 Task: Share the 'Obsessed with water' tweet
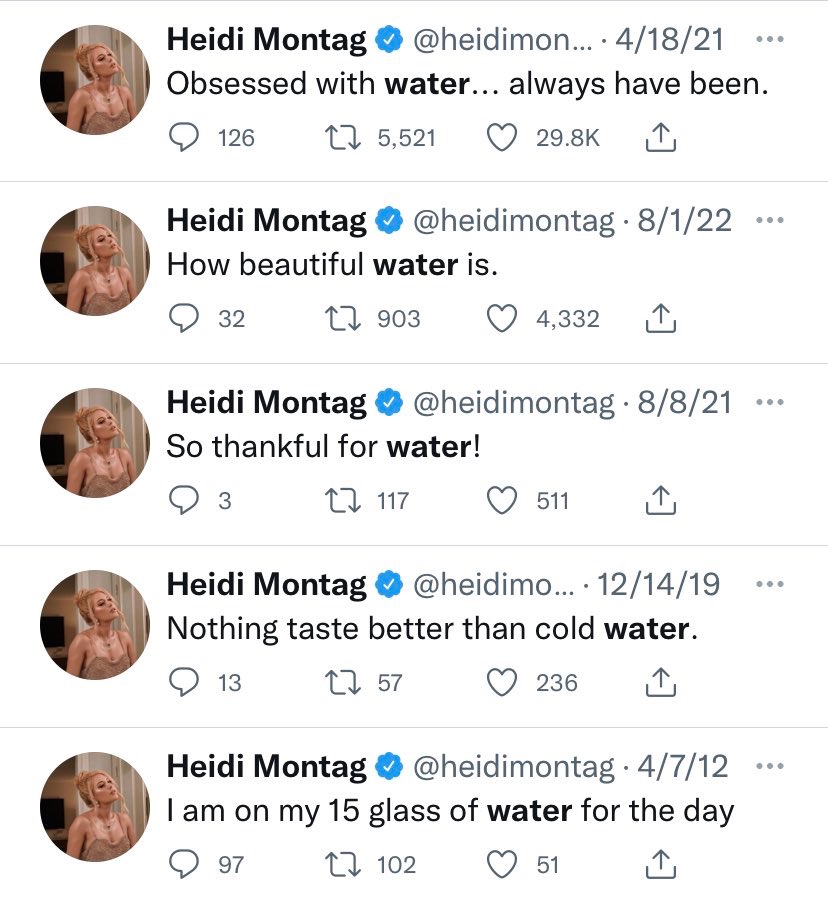[661, 138]
